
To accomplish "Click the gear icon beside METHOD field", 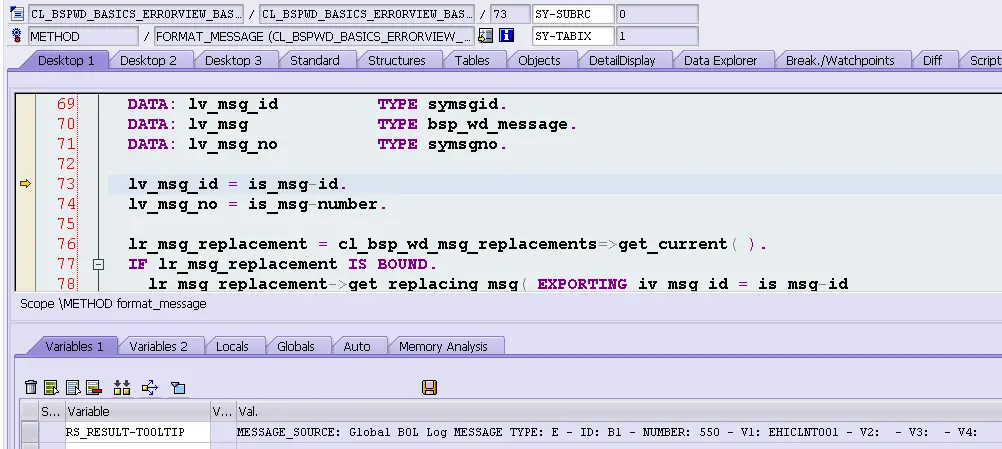I will click(17, 36).
